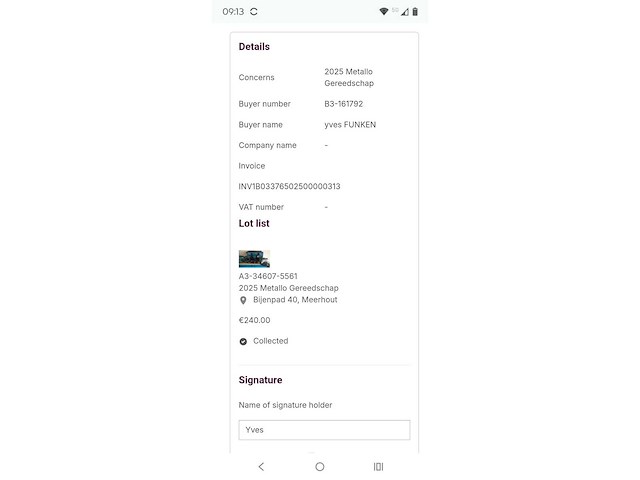Tap the Collected checkmark status icon
The height and width of the screenshot is (480, 640).
[x=243, y=342]
